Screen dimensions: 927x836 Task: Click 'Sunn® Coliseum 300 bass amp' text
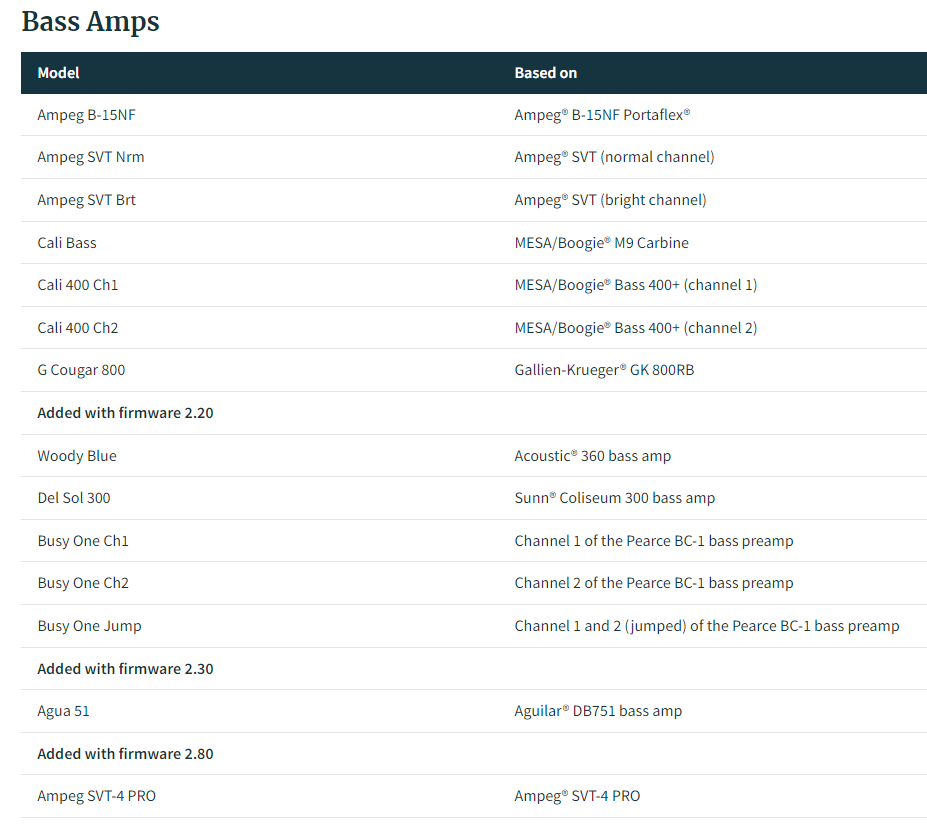coord(614,498)
